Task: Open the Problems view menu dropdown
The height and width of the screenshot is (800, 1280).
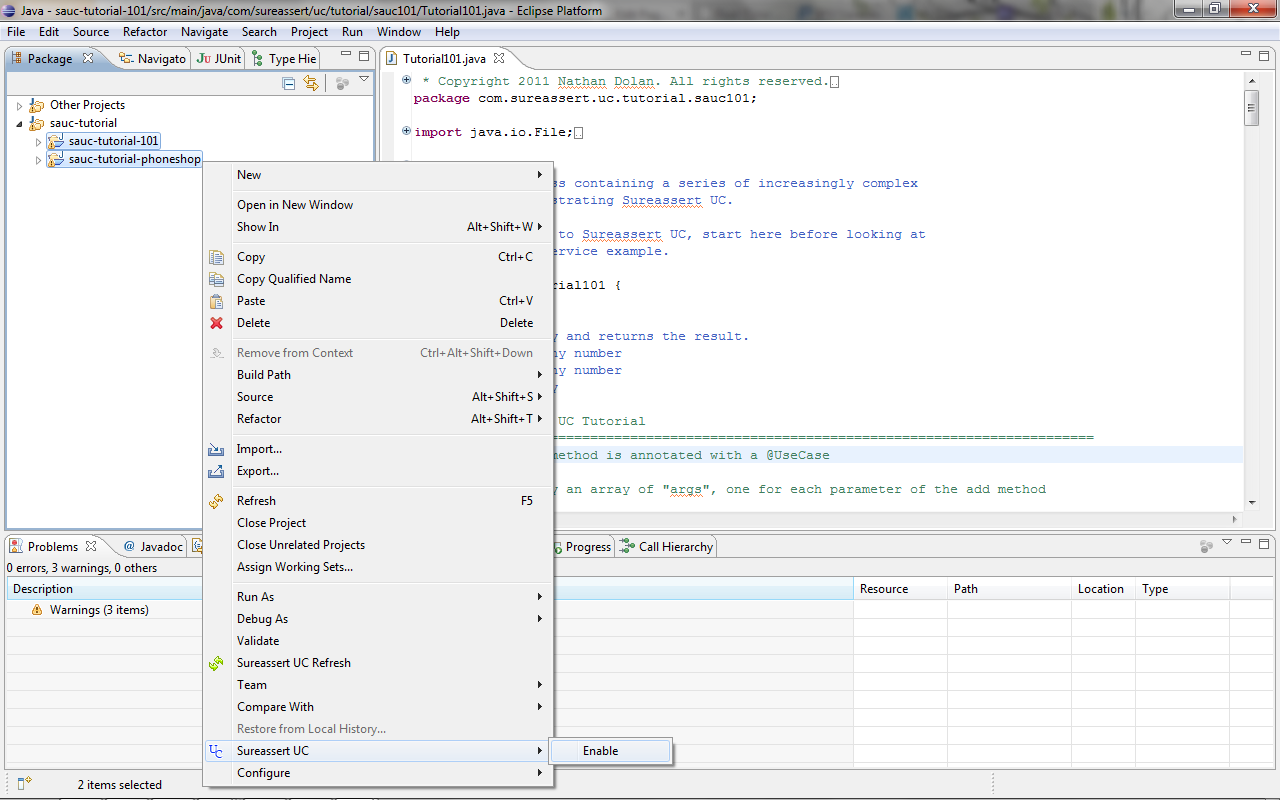Action: point(1227,543)
